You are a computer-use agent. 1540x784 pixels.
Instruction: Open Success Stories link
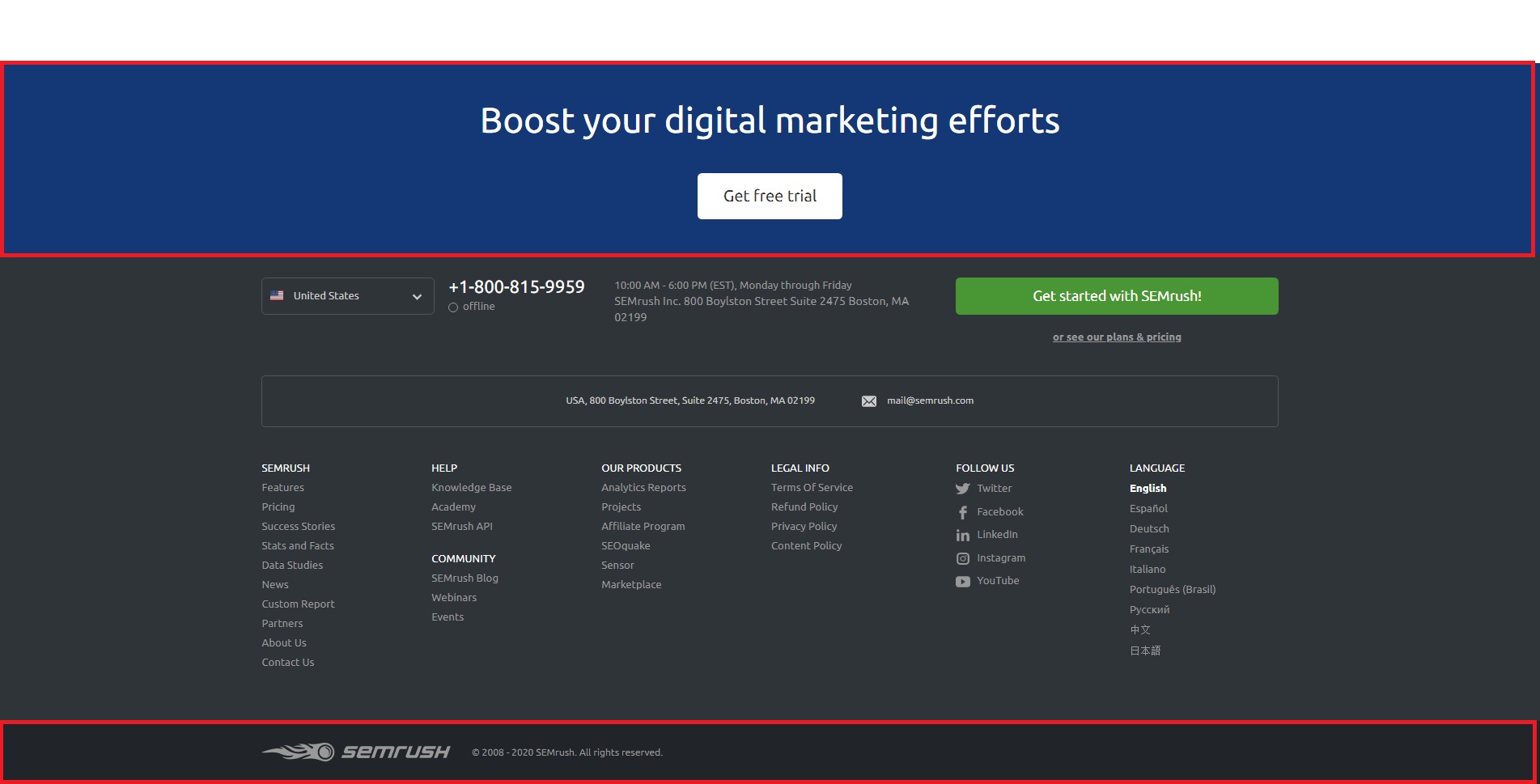298,527
